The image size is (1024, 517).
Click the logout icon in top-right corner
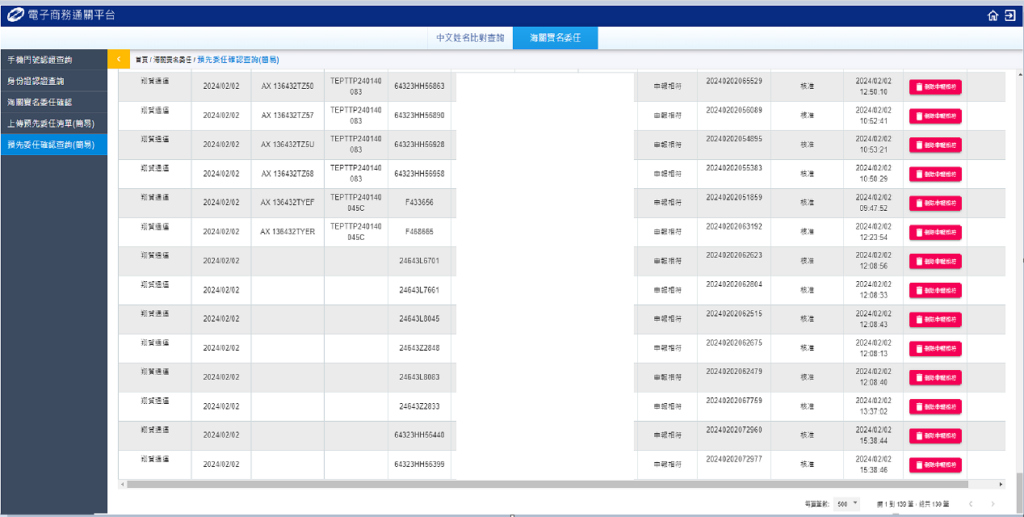click(x=1010, y=16)
